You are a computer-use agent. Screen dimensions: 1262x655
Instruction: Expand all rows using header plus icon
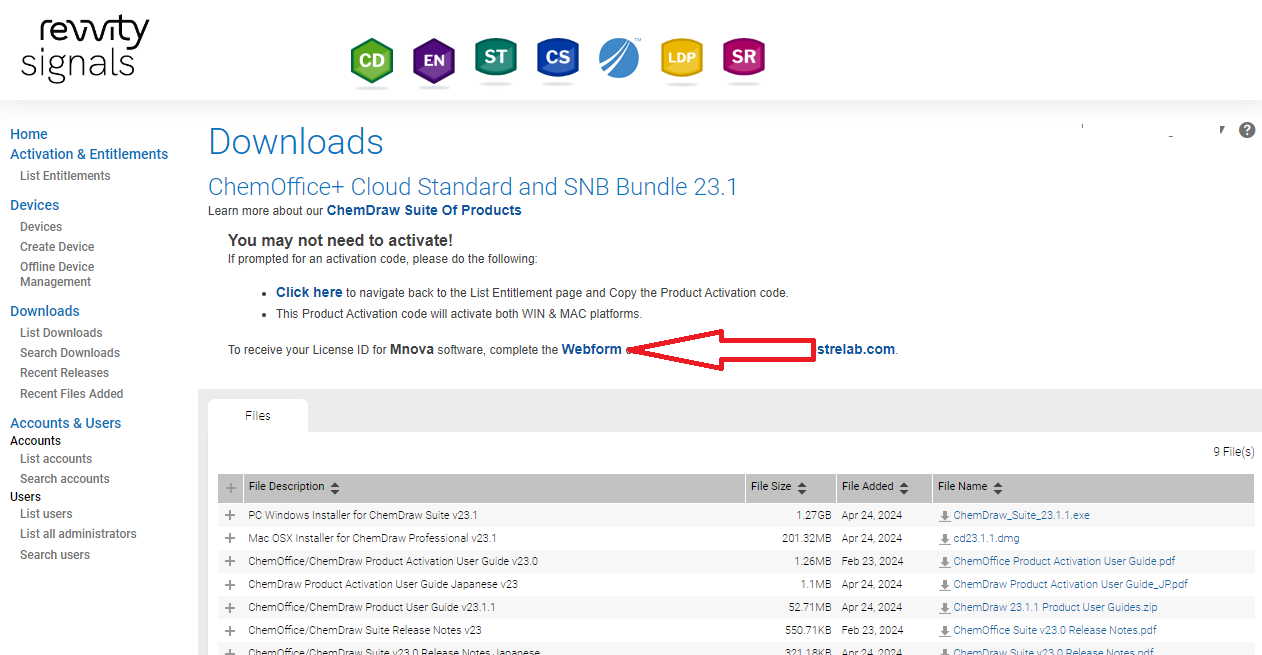pos(231,488)
